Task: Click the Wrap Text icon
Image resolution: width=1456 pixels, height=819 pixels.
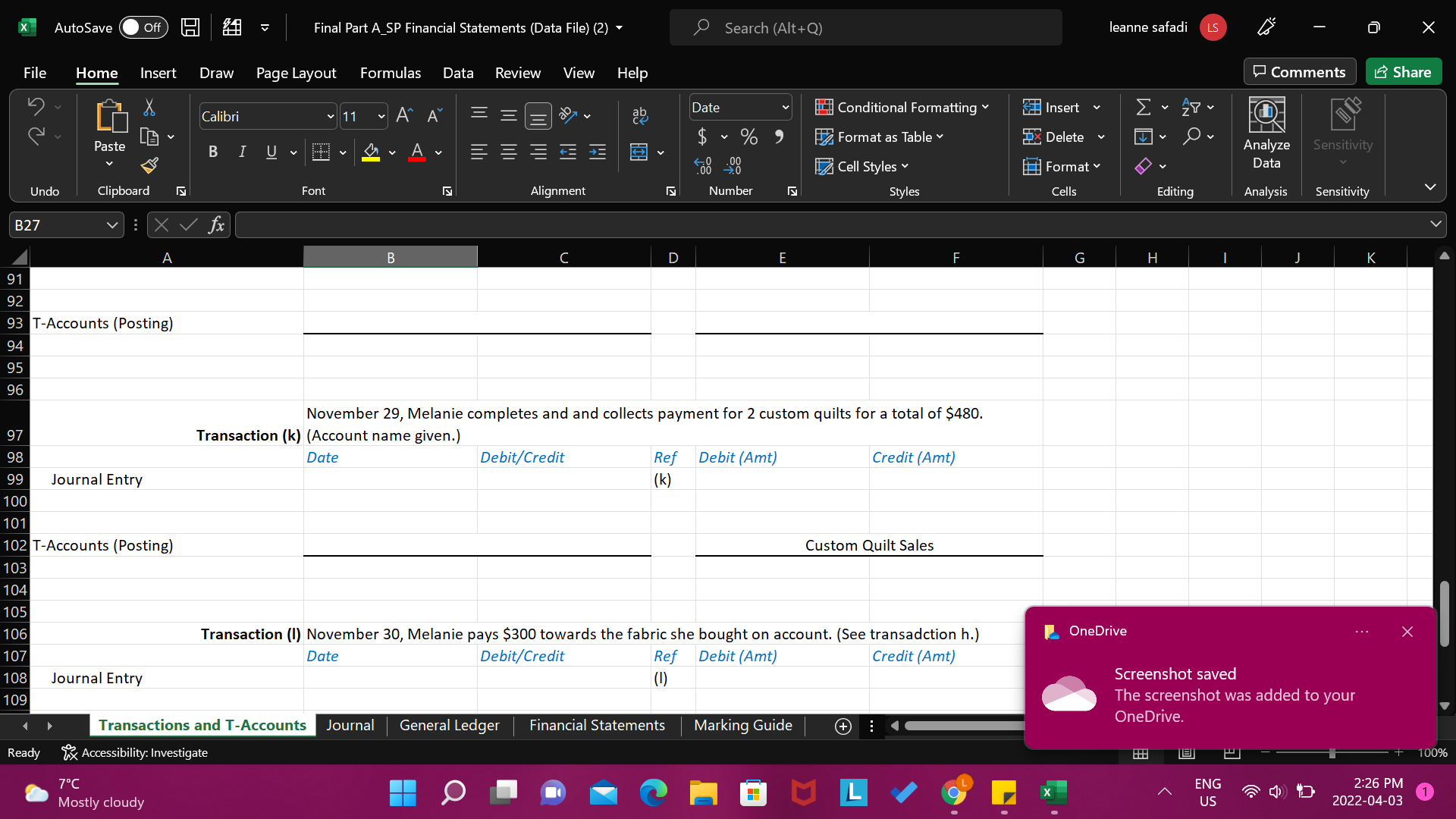Action: 641,115
